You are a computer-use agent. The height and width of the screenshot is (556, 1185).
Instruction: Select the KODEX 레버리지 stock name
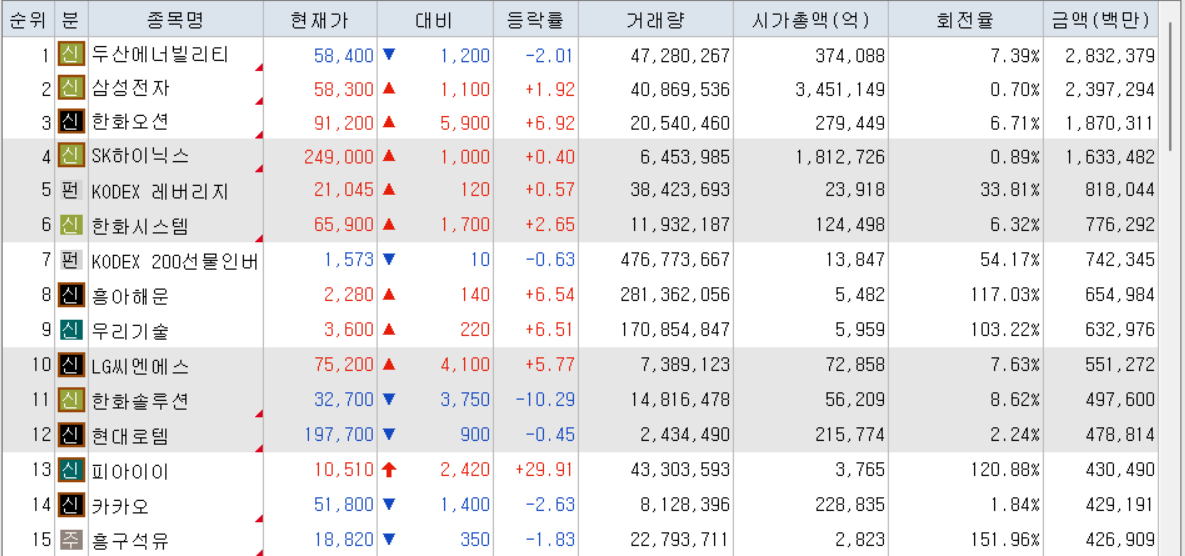[x=159, y=192]
